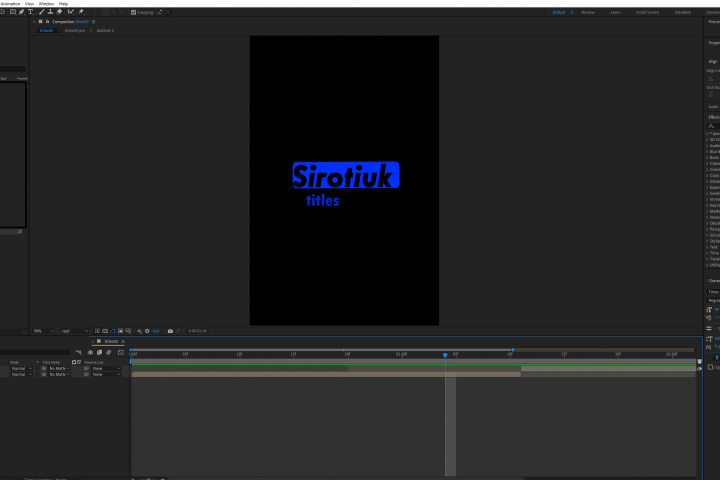Toggle mask and shape path visibility

click(x=113, y=331)
